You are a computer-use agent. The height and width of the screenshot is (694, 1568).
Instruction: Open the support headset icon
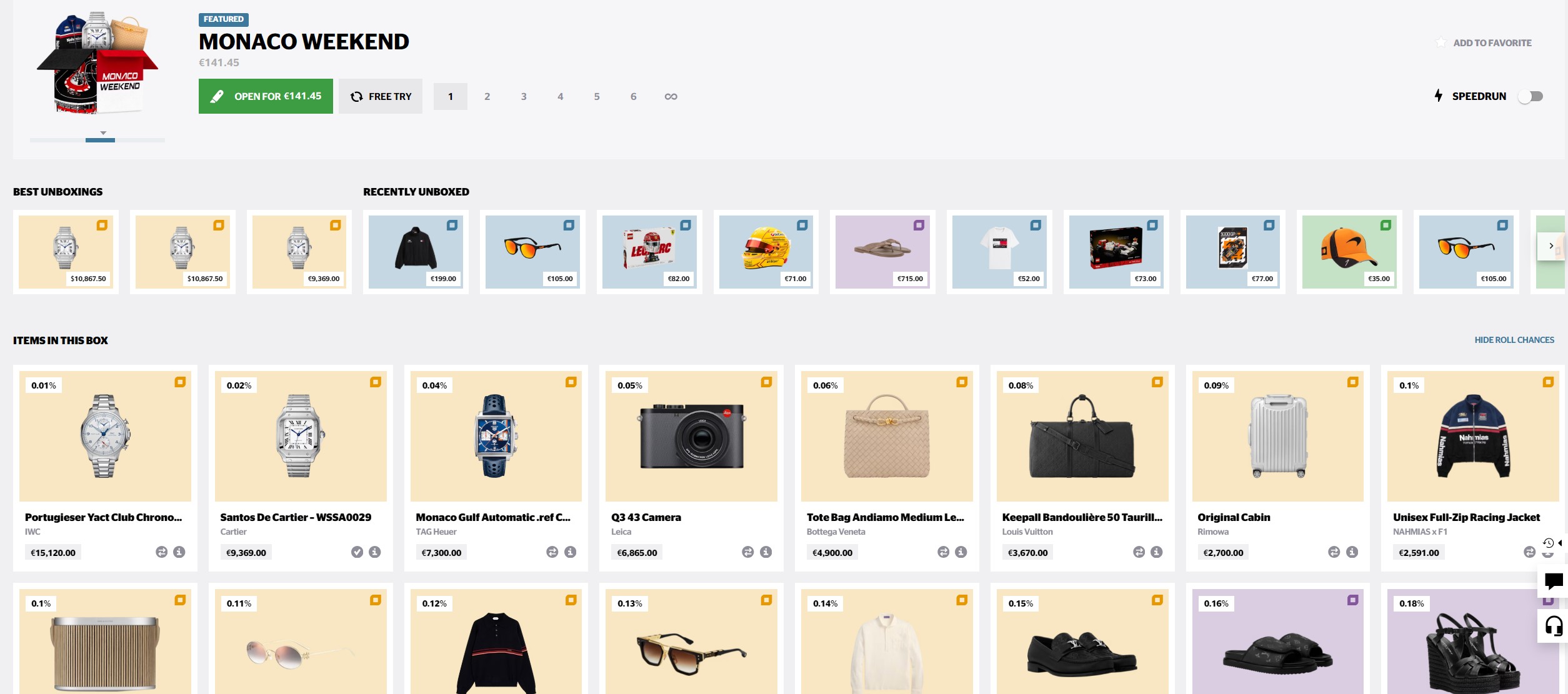click(1554, 625)
